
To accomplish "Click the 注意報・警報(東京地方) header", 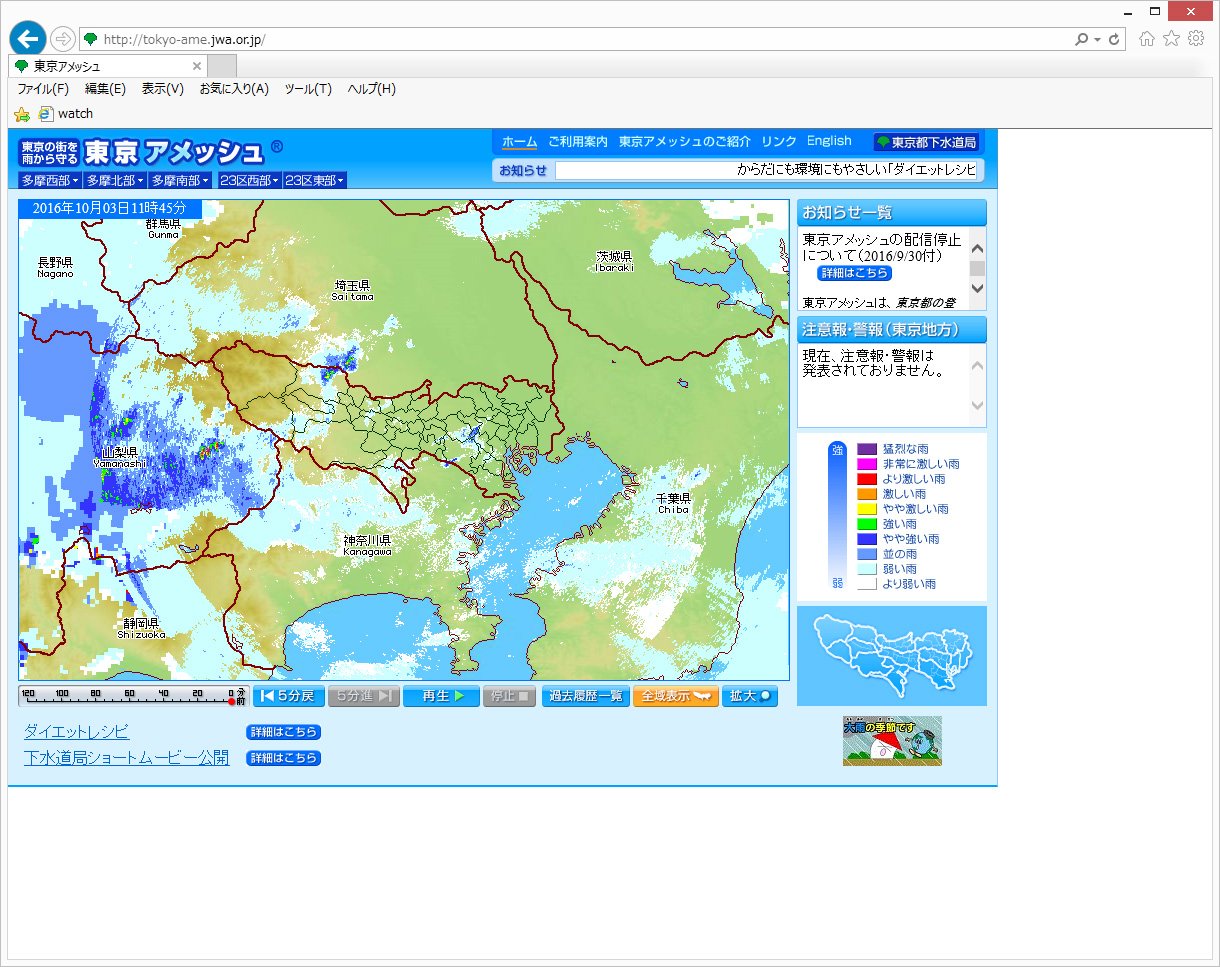I will click(892, 329).
